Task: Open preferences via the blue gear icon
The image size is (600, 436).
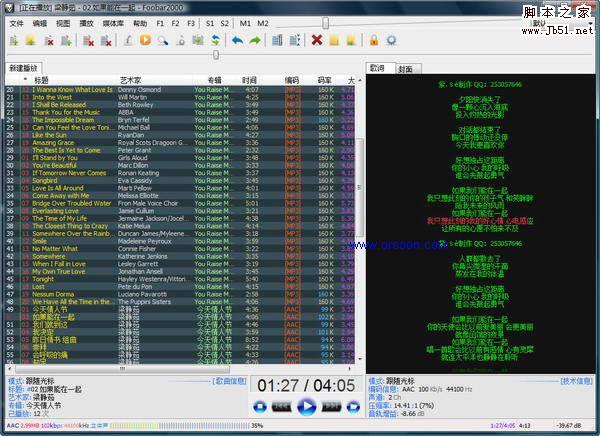Action: click(391, 40)
